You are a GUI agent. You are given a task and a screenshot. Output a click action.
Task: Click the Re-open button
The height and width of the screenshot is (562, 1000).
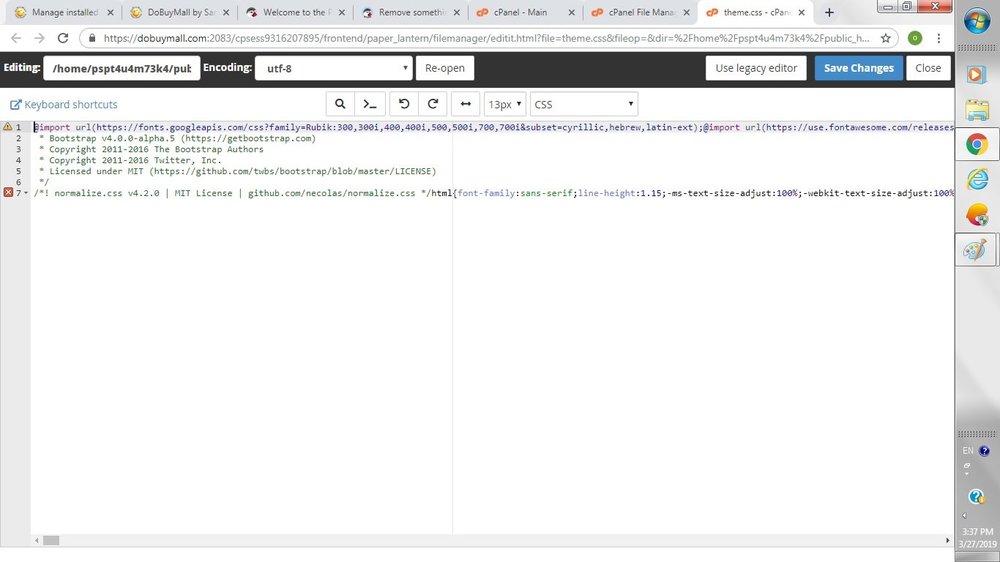(x=445, y=68)
